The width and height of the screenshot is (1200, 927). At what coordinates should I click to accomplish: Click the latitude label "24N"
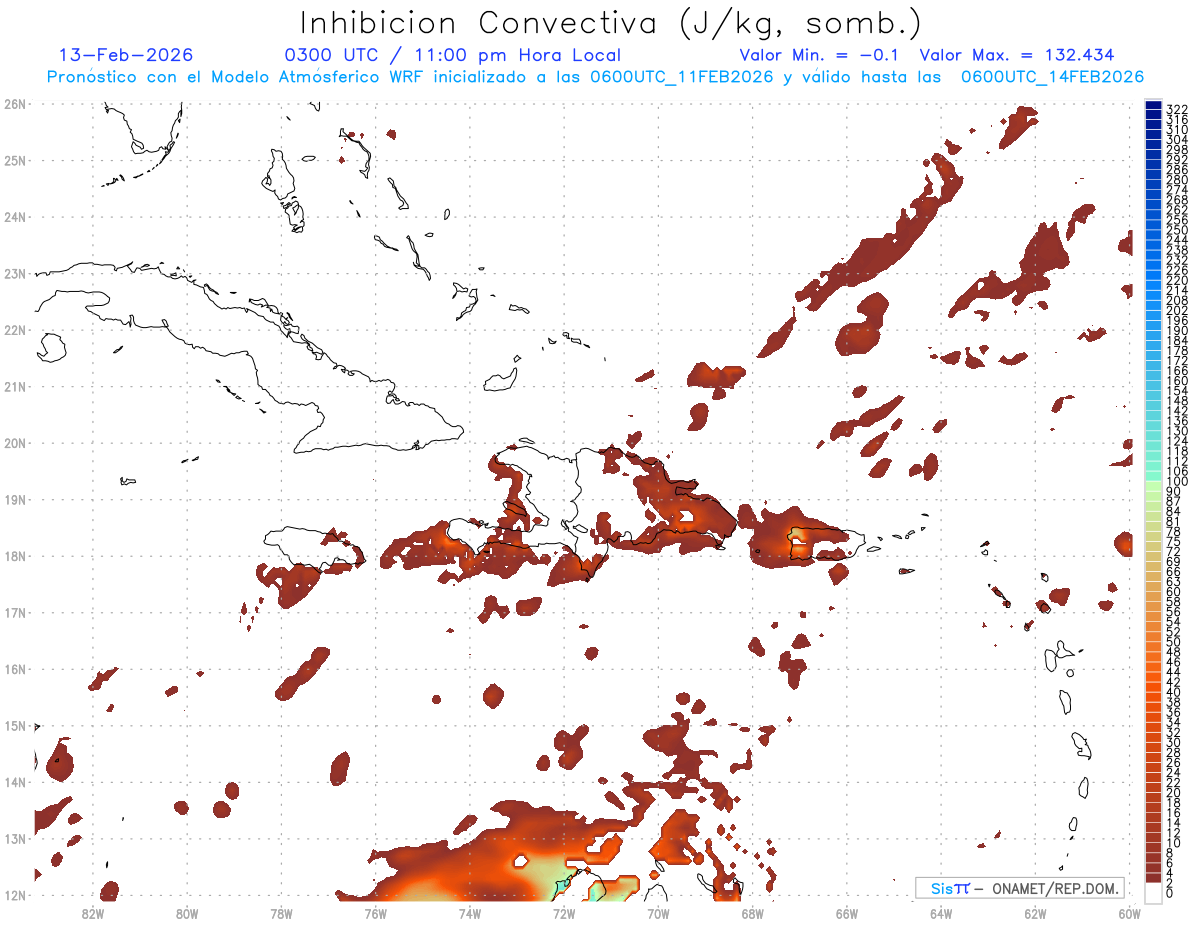click(15, 217)
